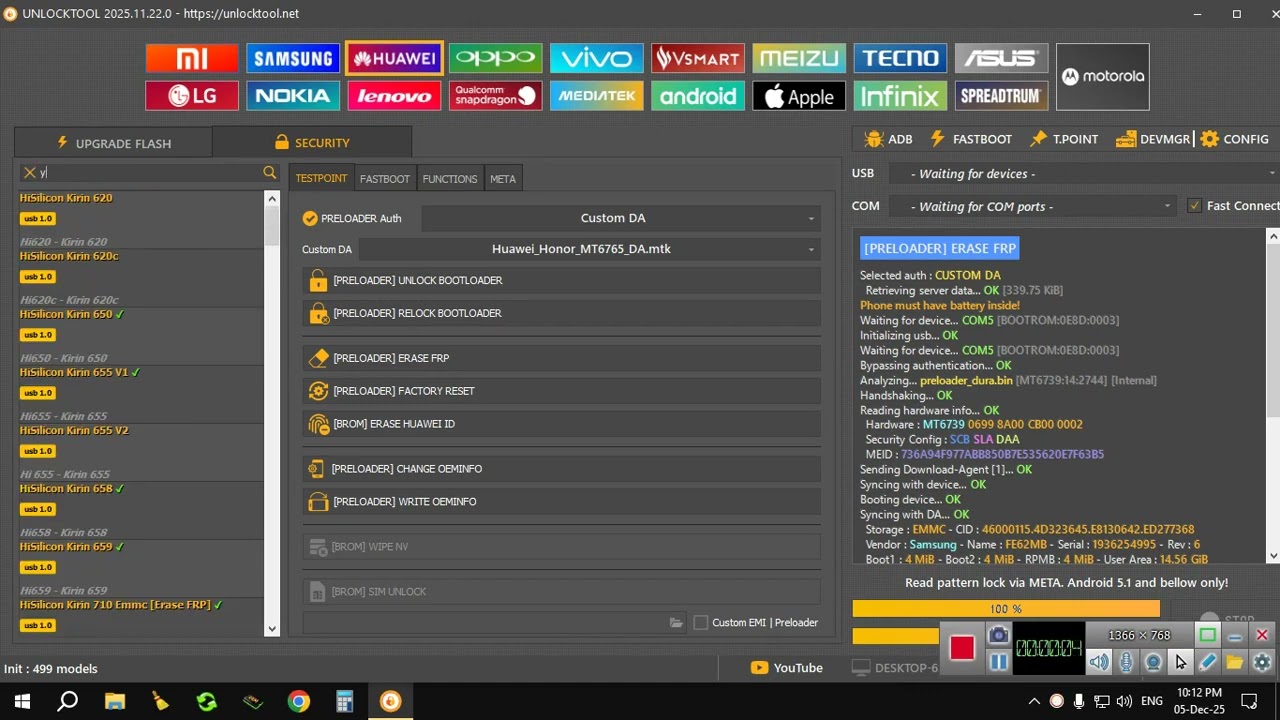Screen dimensions: 1280x720
Task: Click [PRELOADER] RELOCK BOOTLOADER
Action: (x=562, y=313)
